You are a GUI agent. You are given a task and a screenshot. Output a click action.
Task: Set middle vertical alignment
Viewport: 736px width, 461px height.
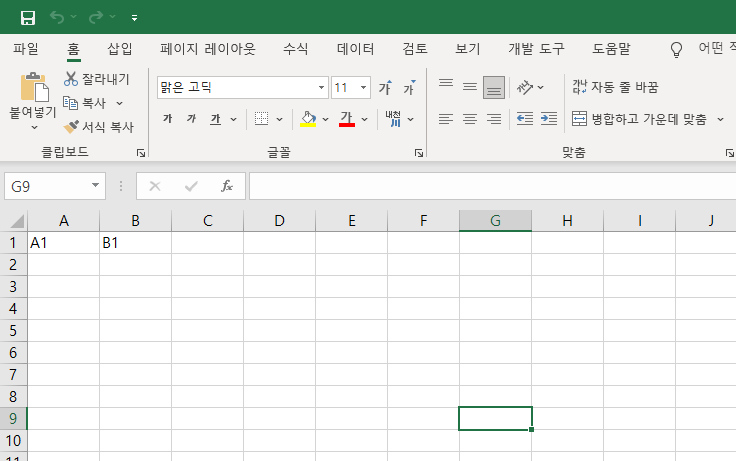pyautogui.click(x=470, y=87)
